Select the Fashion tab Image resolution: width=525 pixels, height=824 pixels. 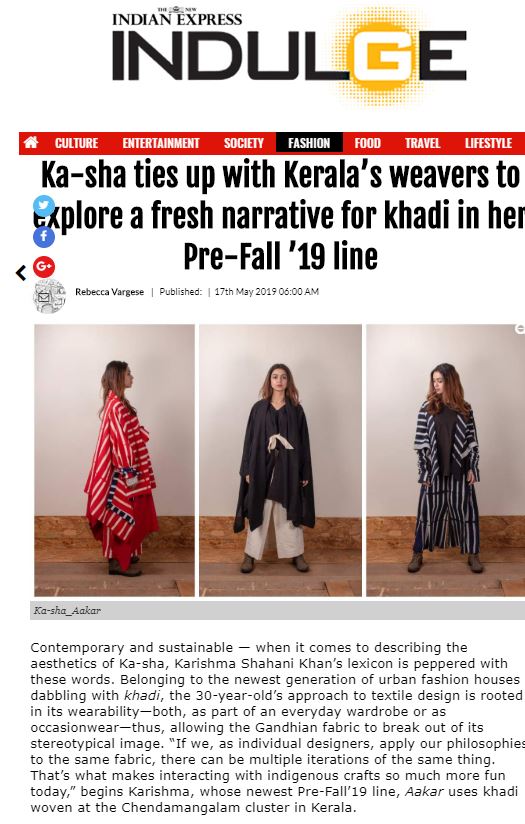click(x=309, y=143)
